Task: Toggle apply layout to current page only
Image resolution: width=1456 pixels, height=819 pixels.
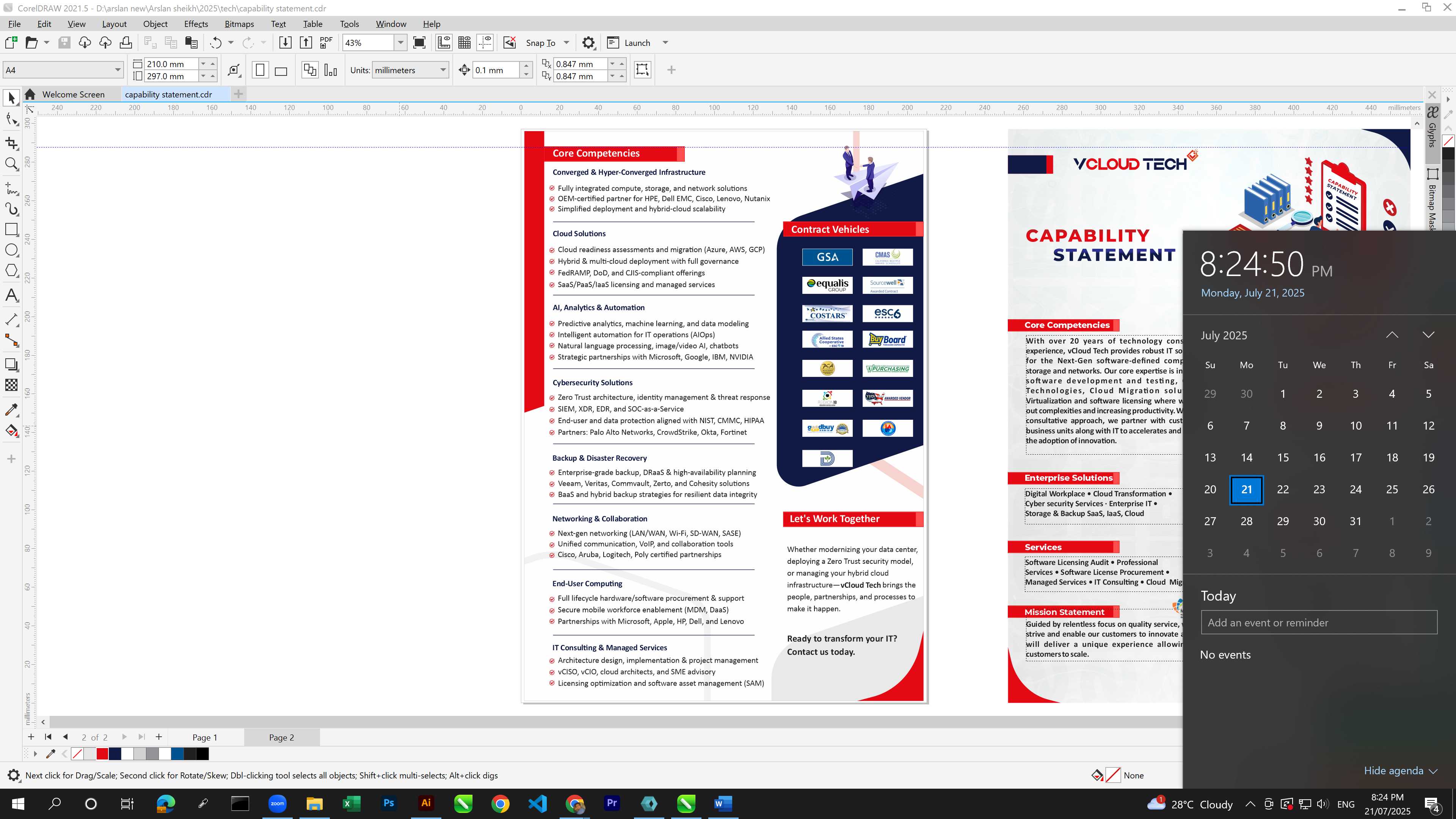Action: [x=331, y=70]
